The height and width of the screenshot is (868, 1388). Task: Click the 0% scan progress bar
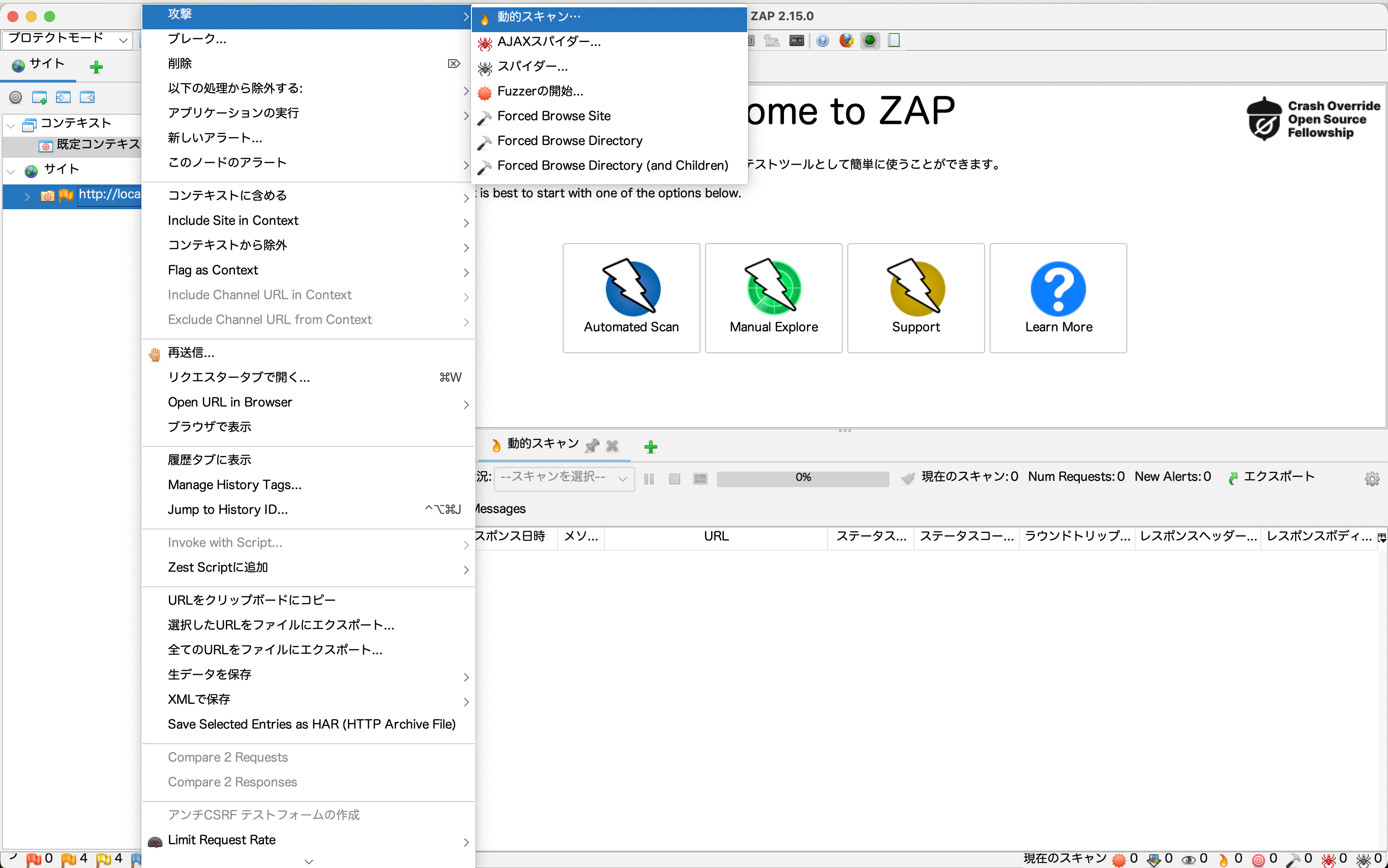802,478
